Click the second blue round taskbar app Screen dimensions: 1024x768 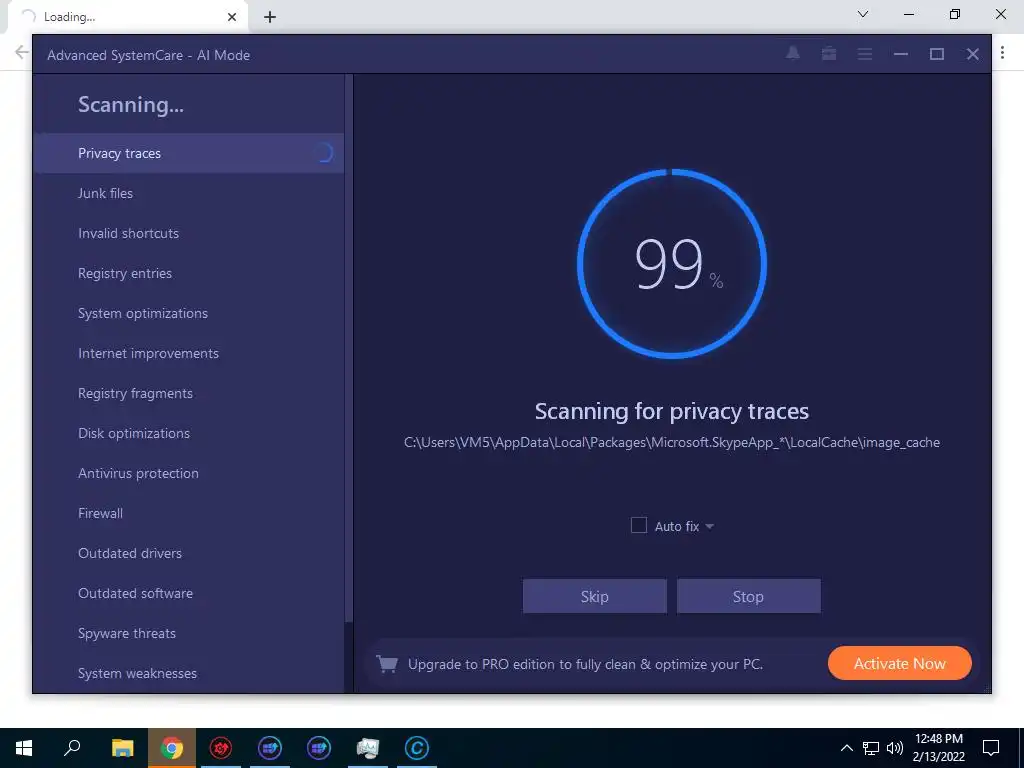319,748
